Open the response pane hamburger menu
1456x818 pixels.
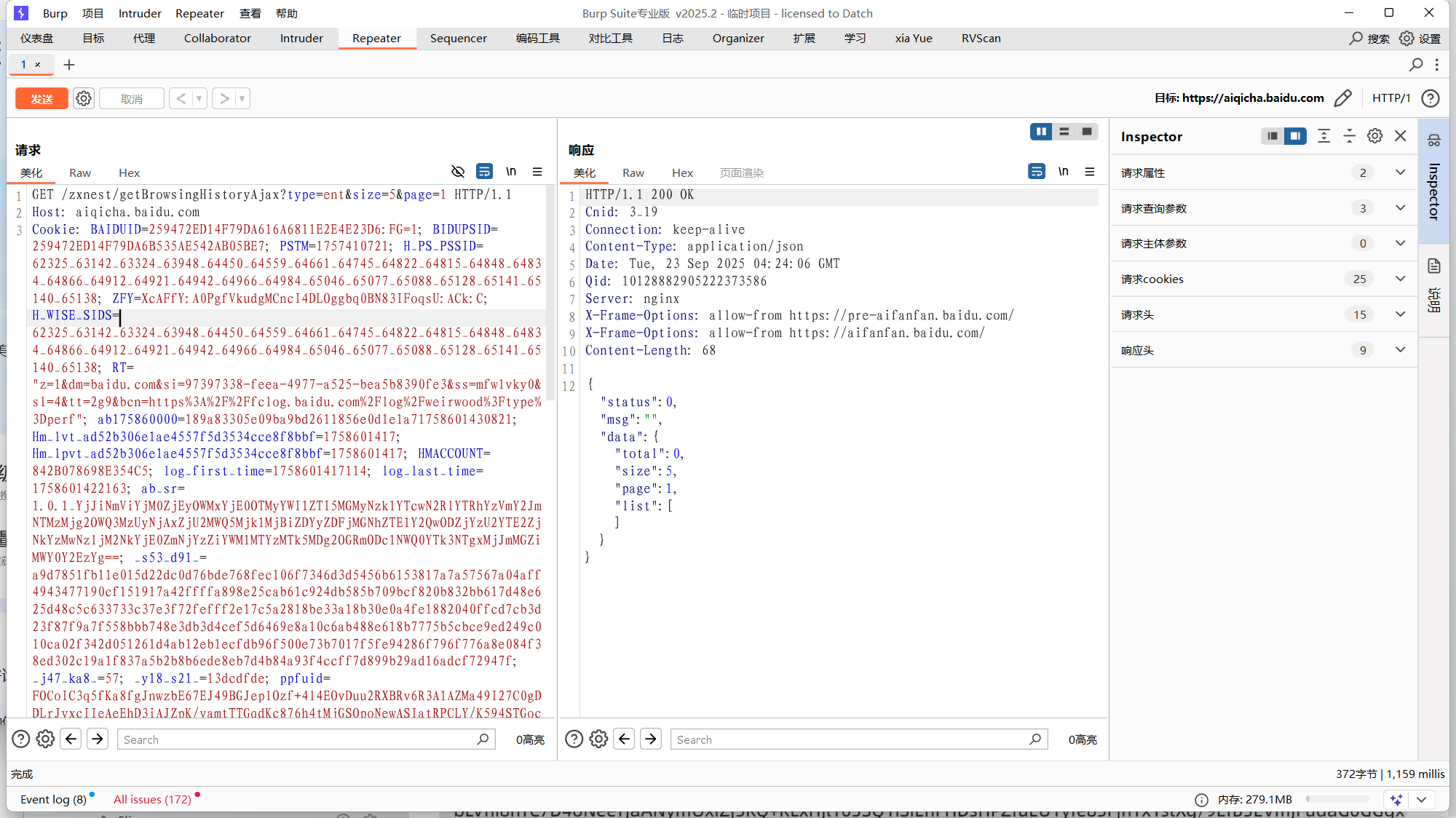pos(1090,172)
